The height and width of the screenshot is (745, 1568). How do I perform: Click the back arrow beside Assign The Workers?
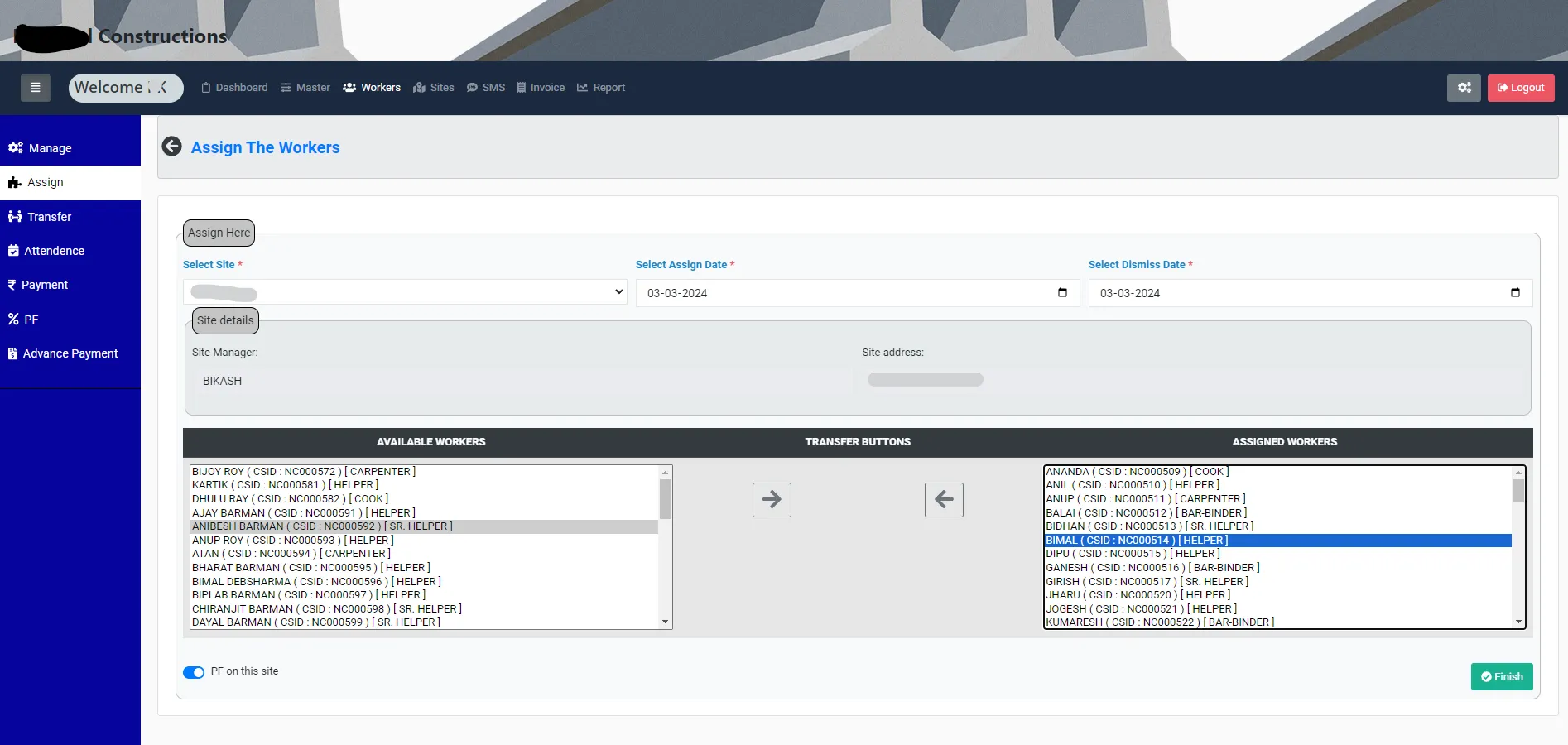click(x=171, y=146)
